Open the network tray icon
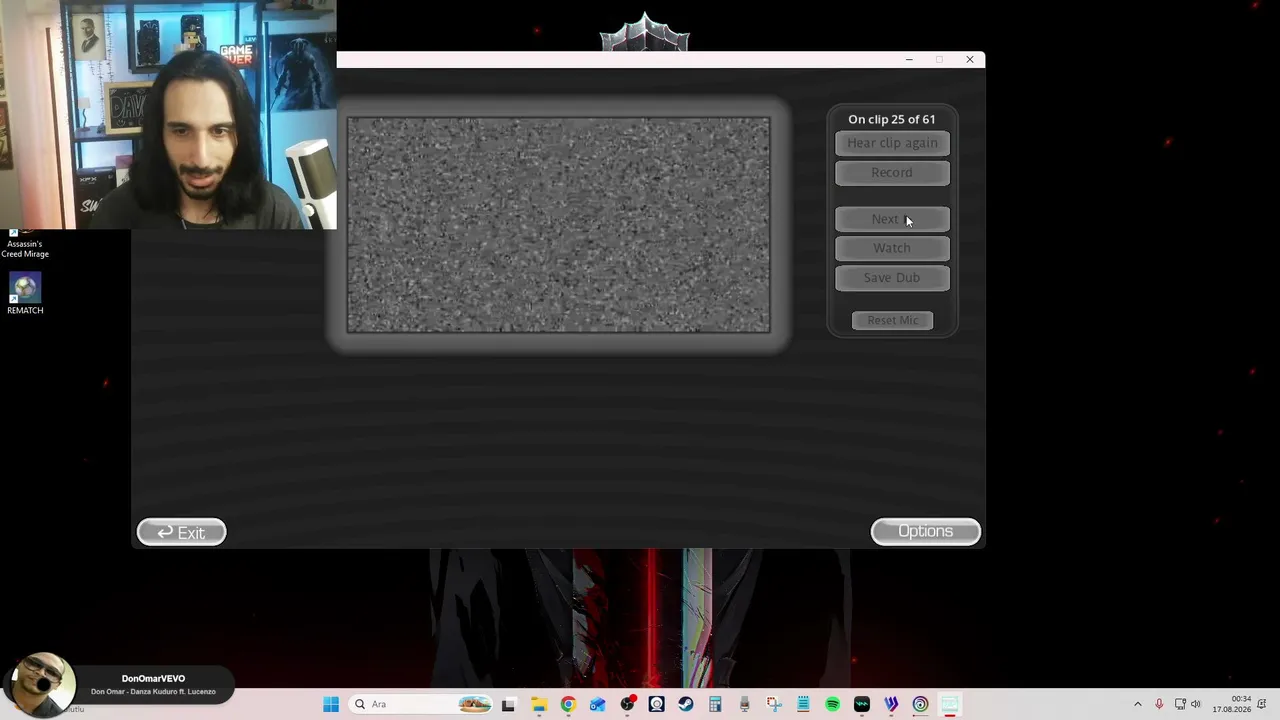 click(x=1180, y=704)
